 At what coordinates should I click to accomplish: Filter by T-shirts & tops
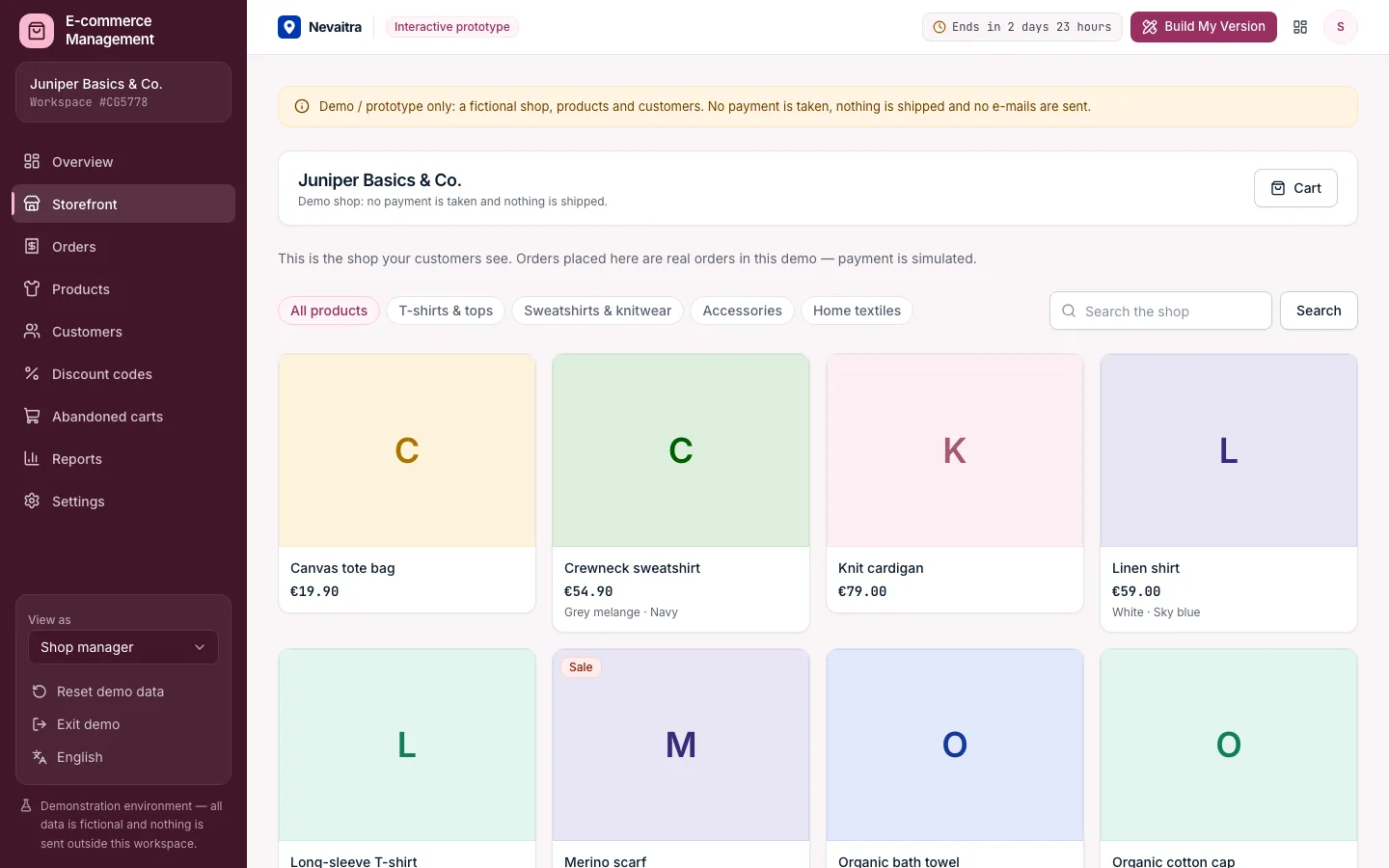coord(446,311)
